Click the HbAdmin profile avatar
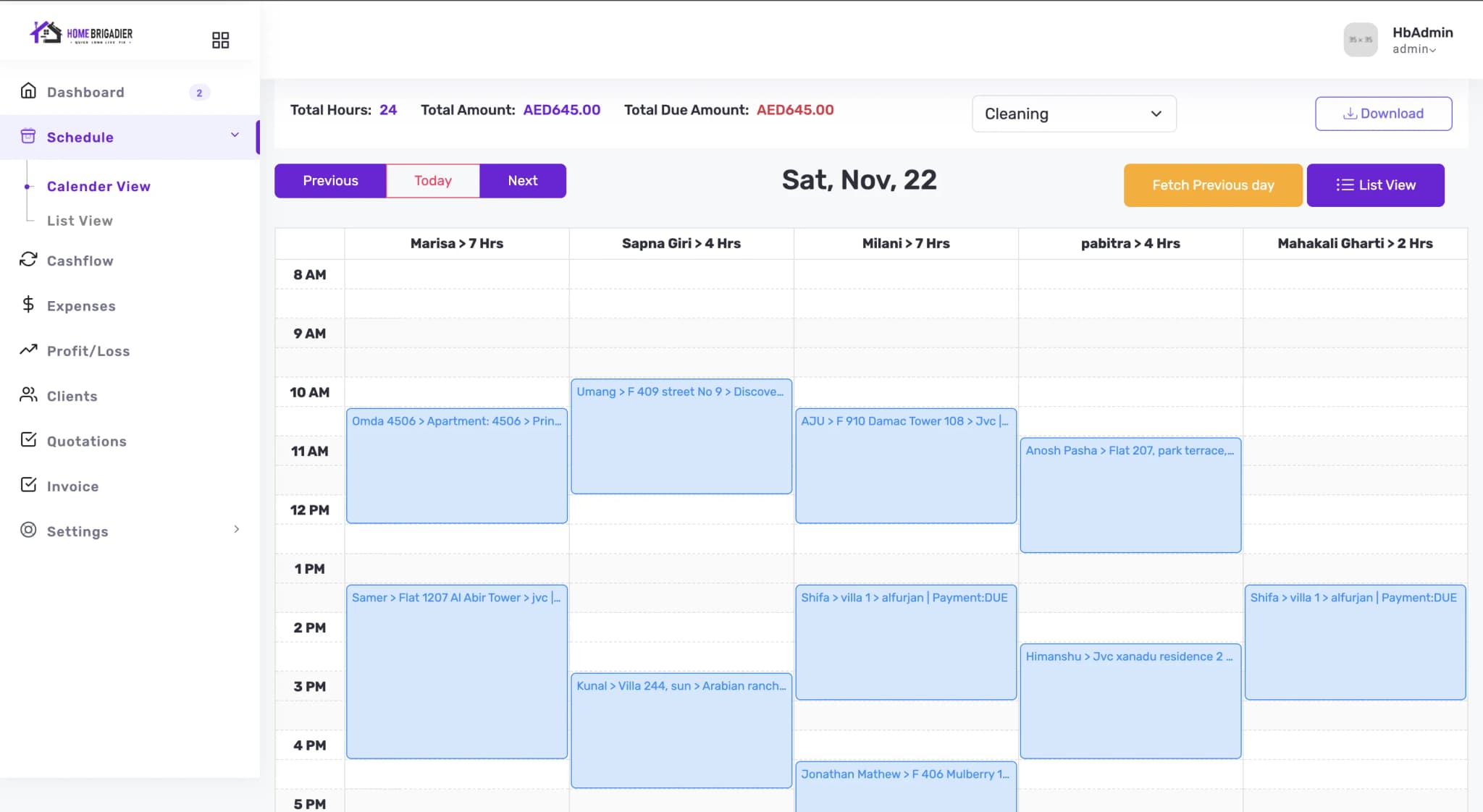The image size is (1483, 812). 1360,40
